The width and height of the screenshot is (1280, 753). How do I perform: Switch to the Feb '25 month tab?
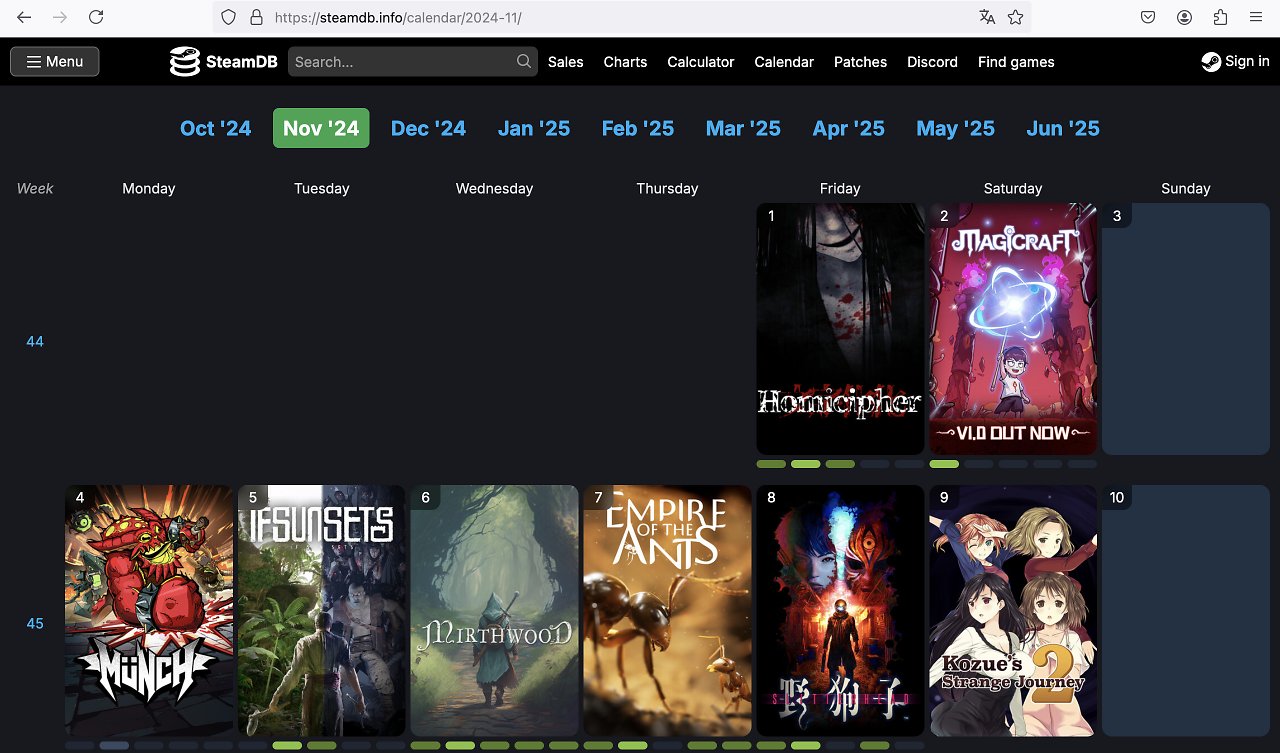638,128
